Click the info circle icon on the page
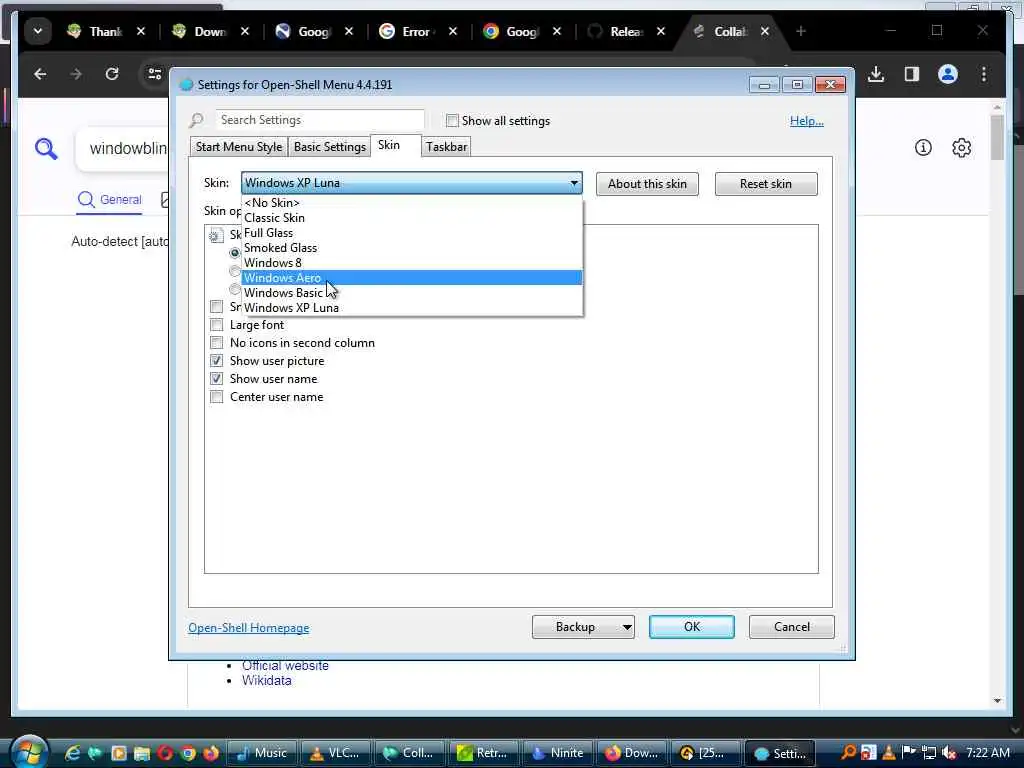 [923, 148]
